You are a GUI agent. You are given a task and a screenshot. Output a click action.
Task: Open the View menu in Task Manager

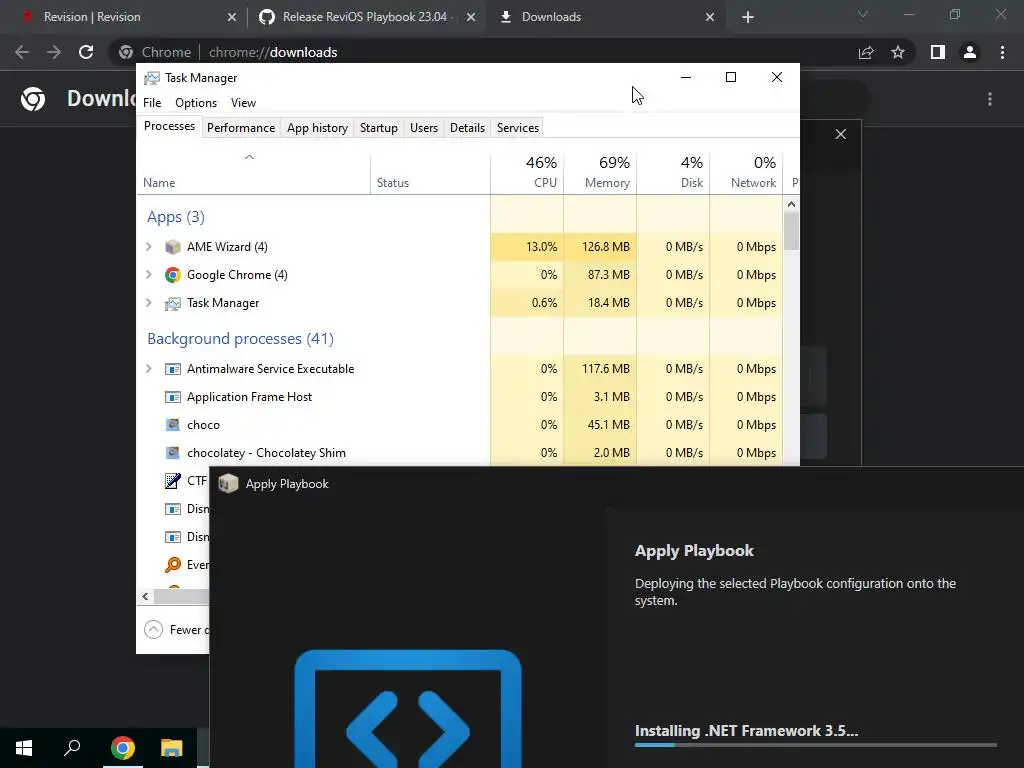pos(244,103)
